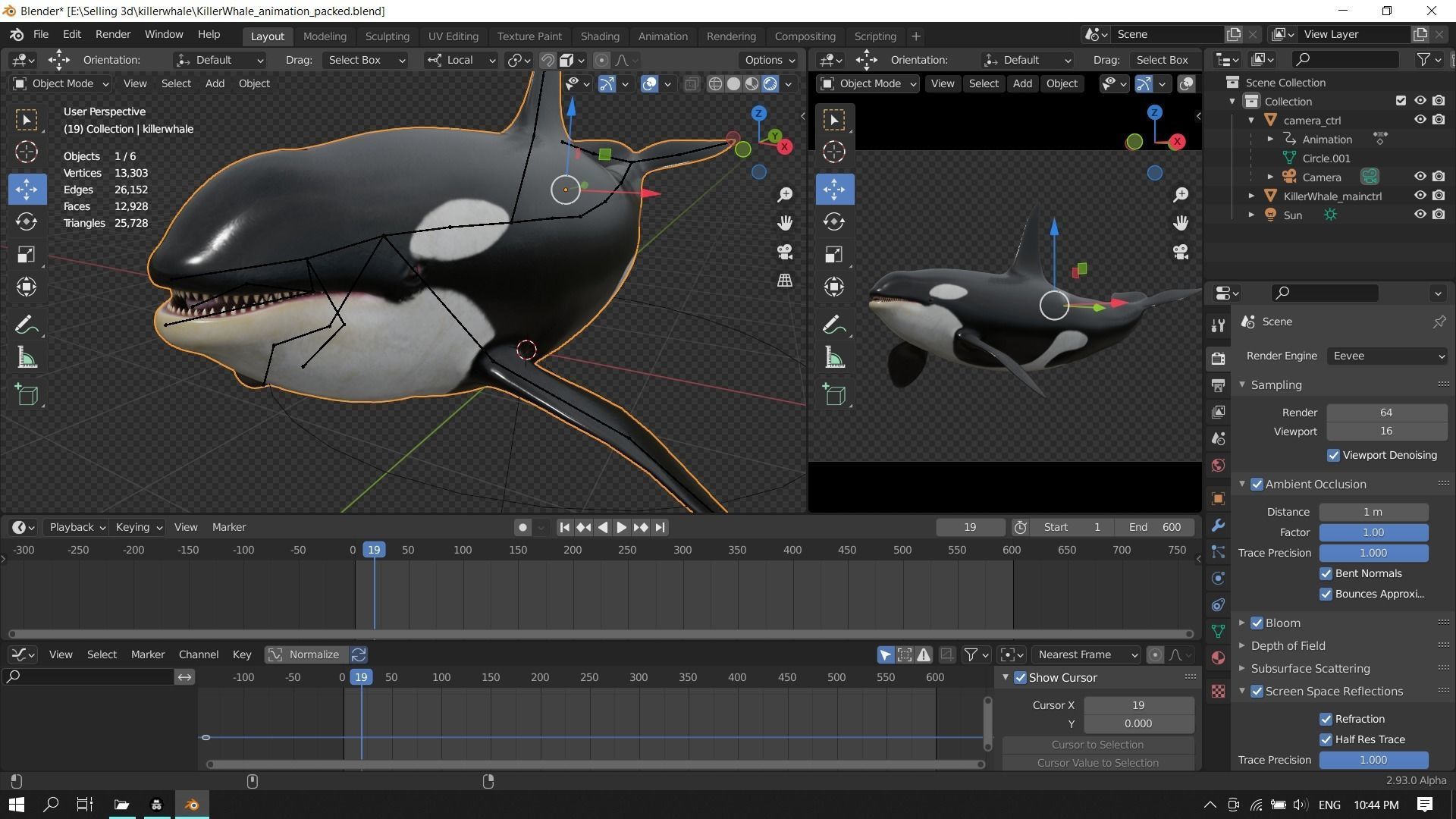Expand Subsurface Scattering panel
The image size is (1456, 819).
[x=1242, y=669]
